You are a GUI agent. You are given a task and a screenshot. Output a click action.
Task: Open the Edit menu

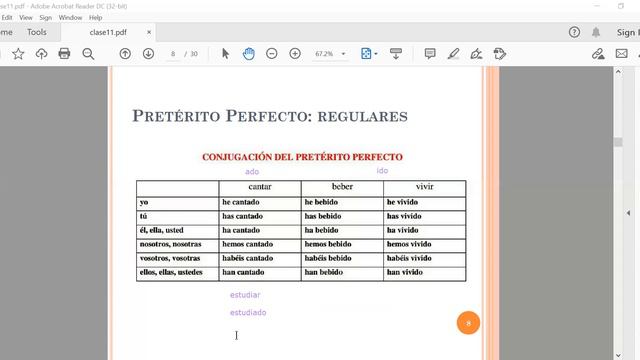[x=7, y=18]
